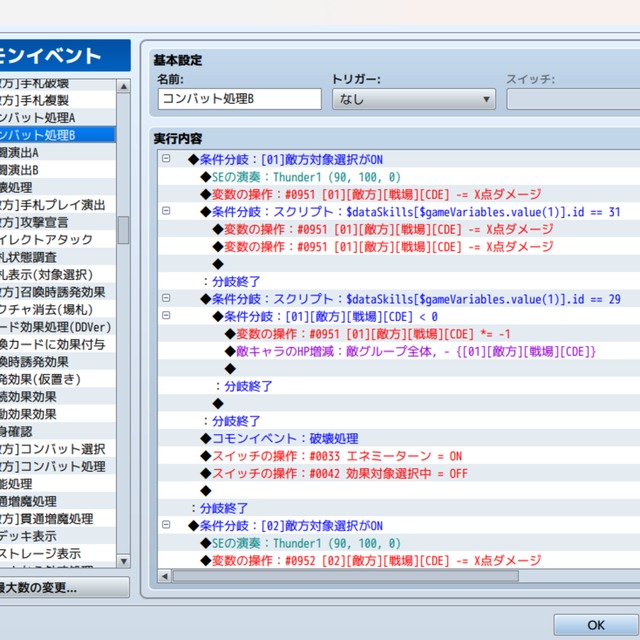Collapse the skill id == 31 script branch
The width and height of the screenshot is (640, 640).
point(166,212)
